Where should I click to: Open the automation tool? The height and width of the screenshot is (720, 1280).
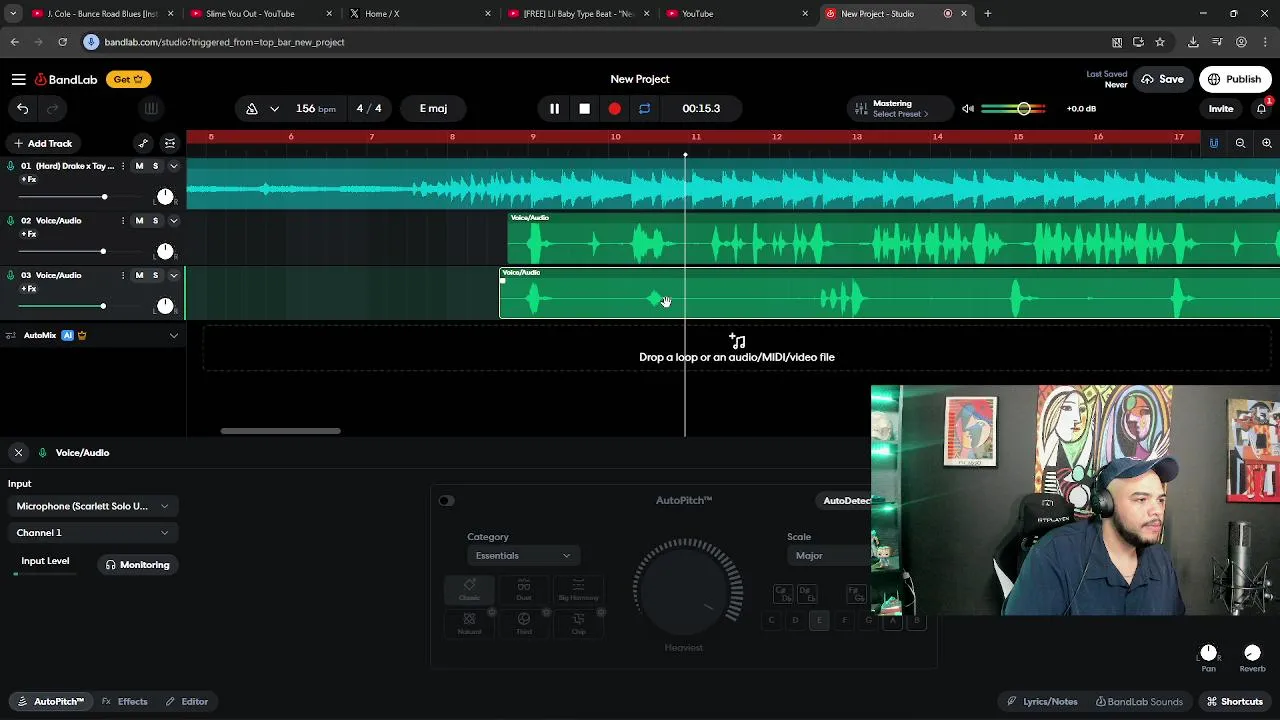(x=143, y=143)
